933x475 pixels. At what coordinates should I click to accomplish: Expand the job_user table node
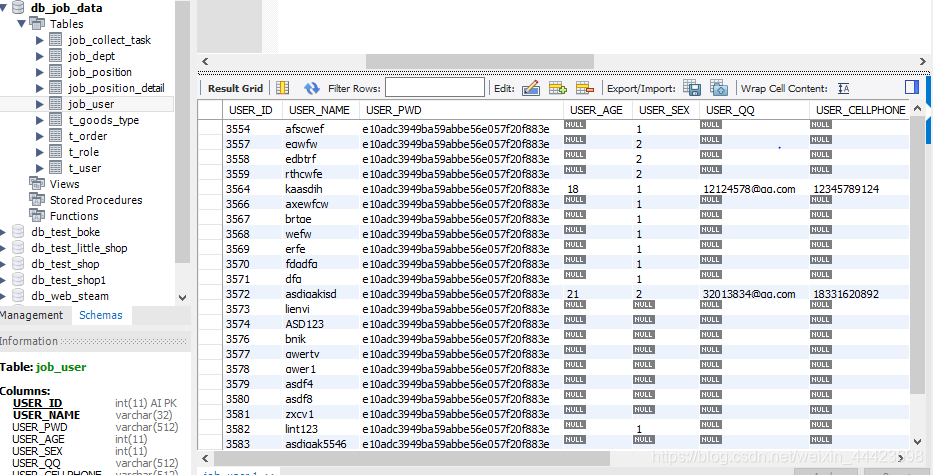[40, 104]
